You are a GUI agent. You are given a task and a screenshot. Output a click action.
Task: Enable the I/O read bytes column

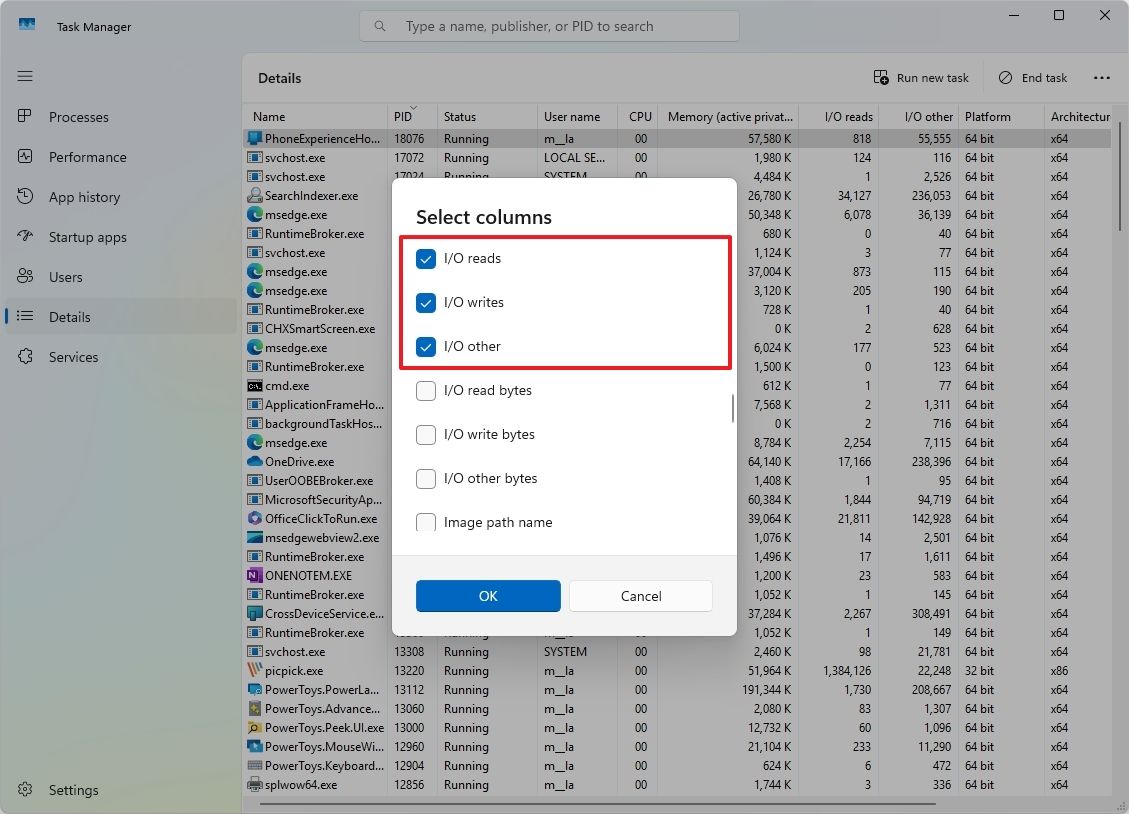(425, 391)
